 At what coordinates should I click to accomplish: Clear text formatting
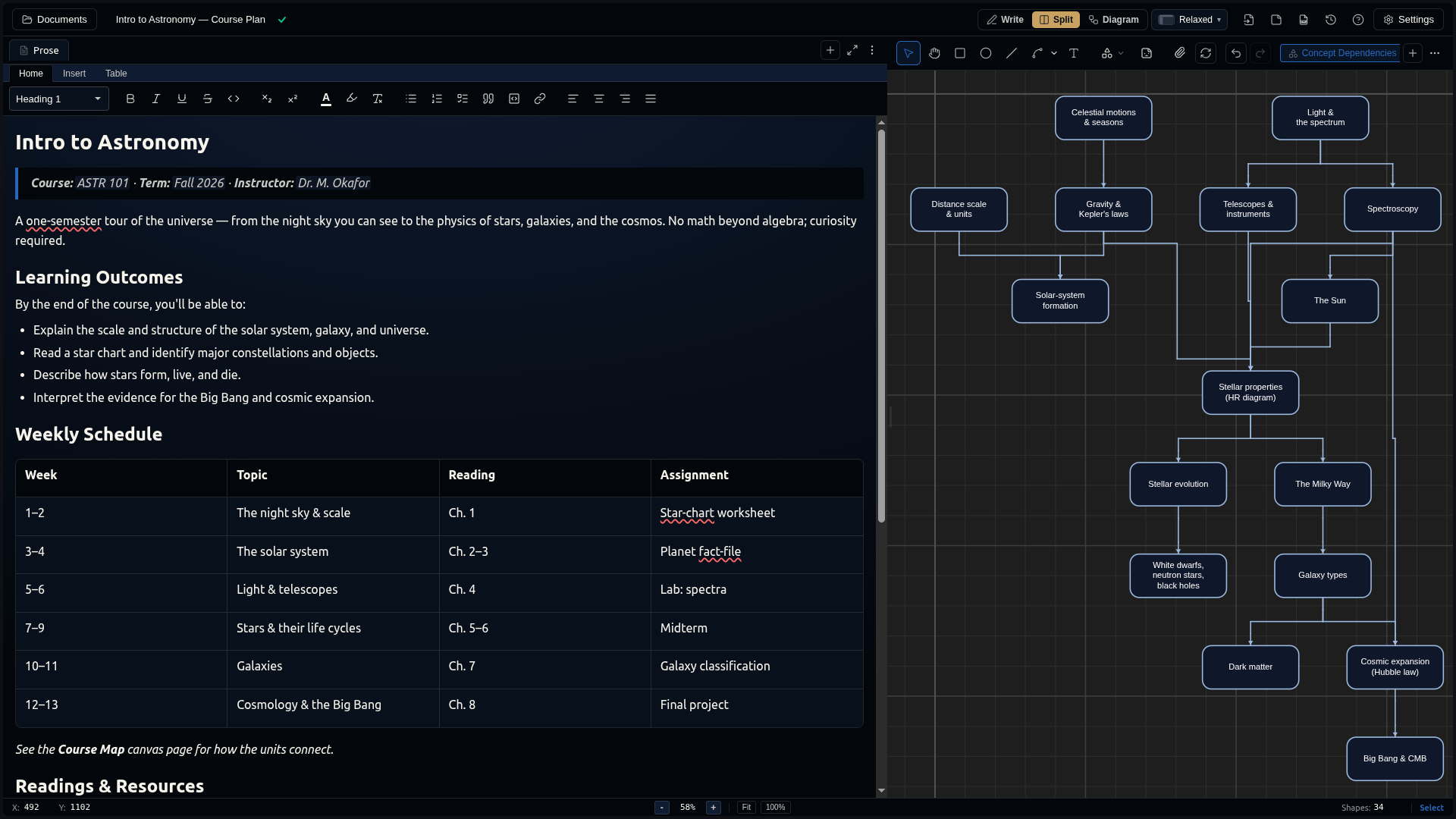tap(378, 99)
